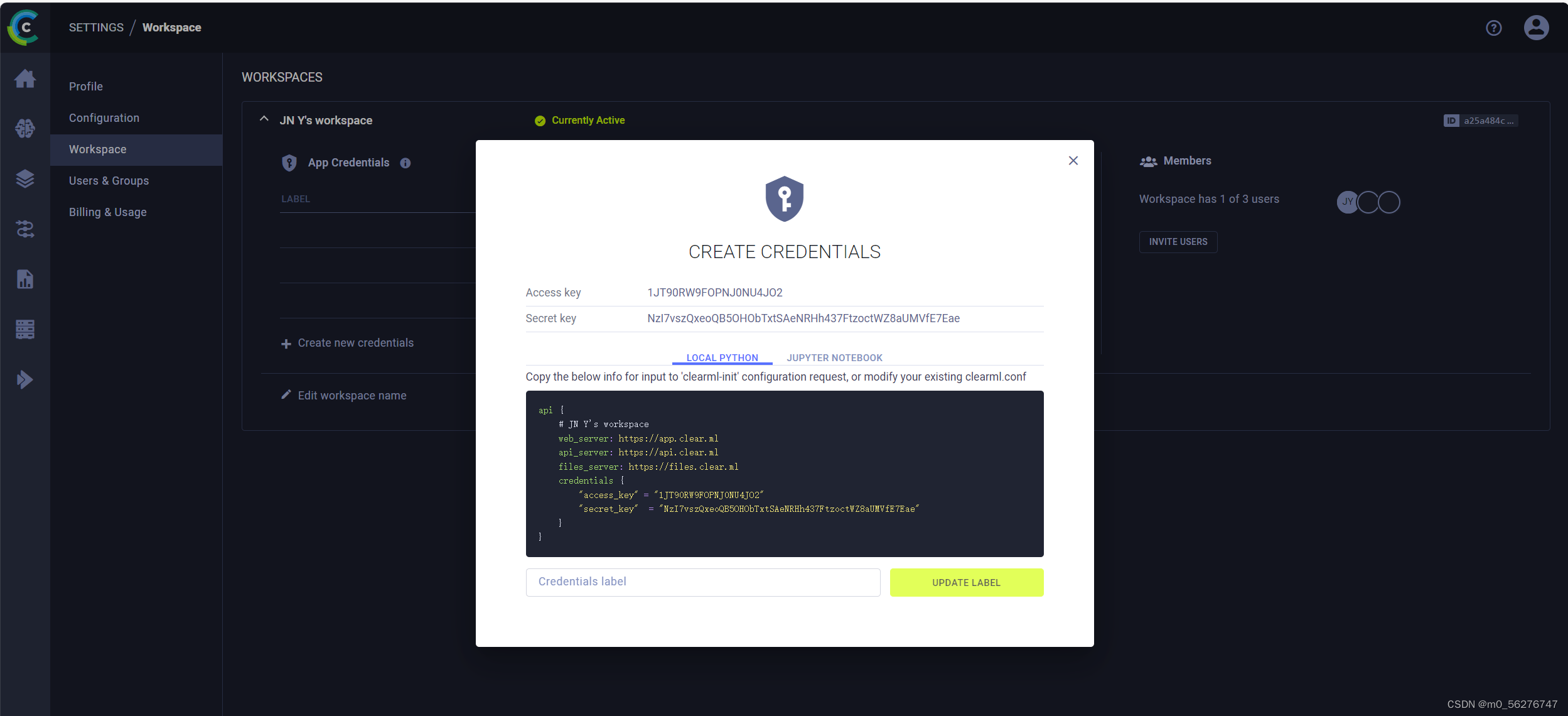The height and width of the screenshot is (716, 1568).
Task: Open the projects brain icon in sidebar
Action: [25, 129]
